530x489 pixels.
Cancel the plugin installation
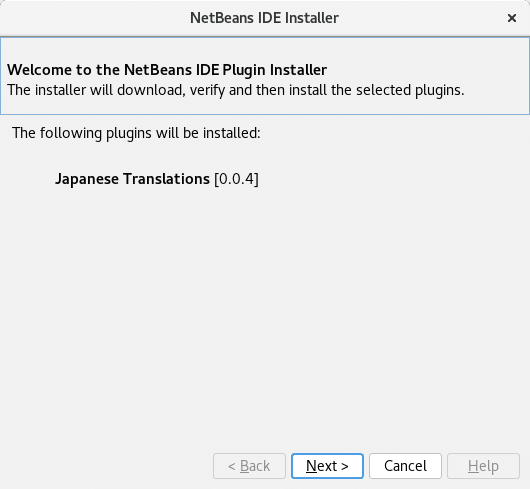405,466
